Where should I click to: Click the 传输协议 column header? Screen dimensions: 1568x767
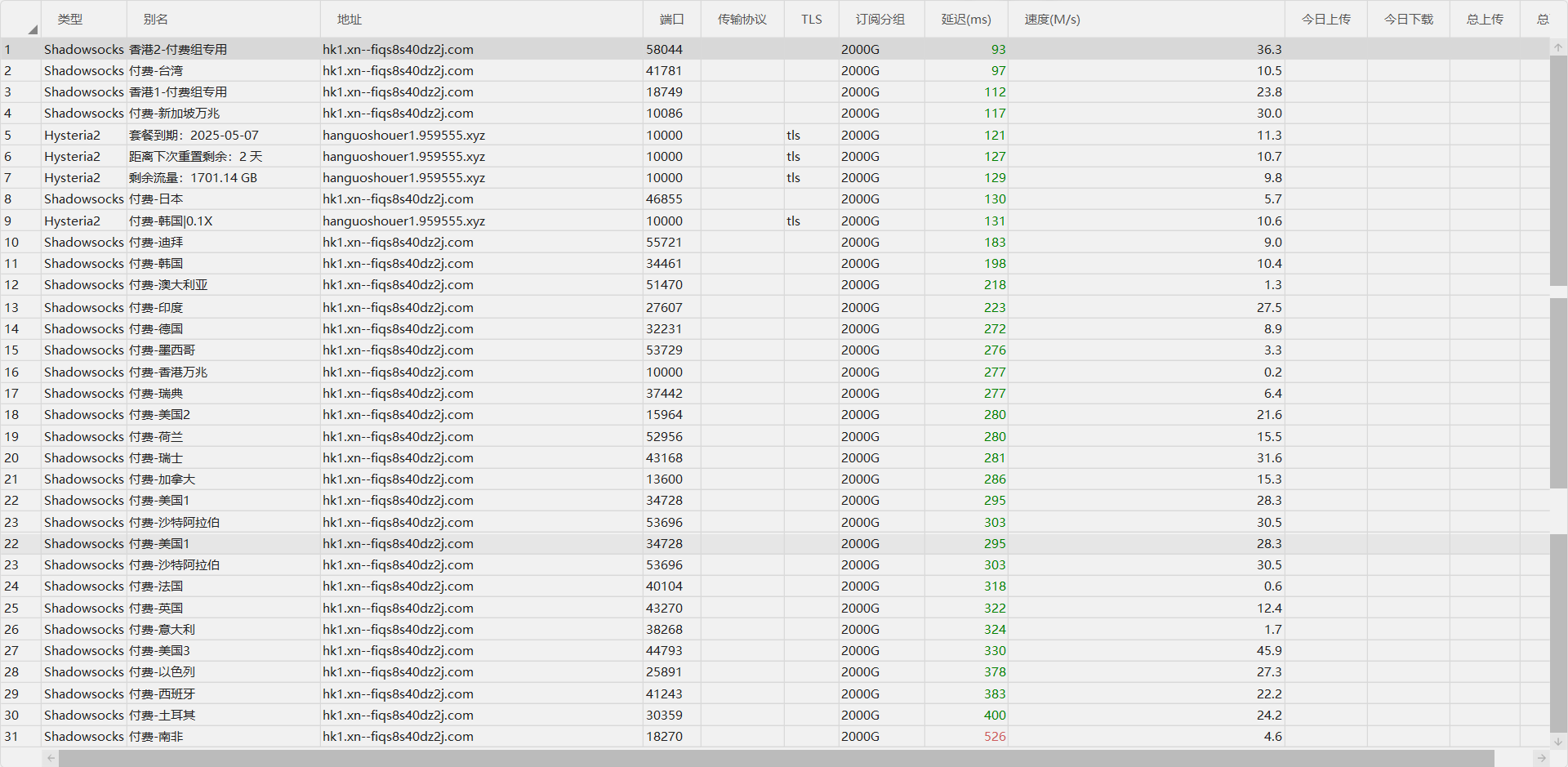coord(742,19)
